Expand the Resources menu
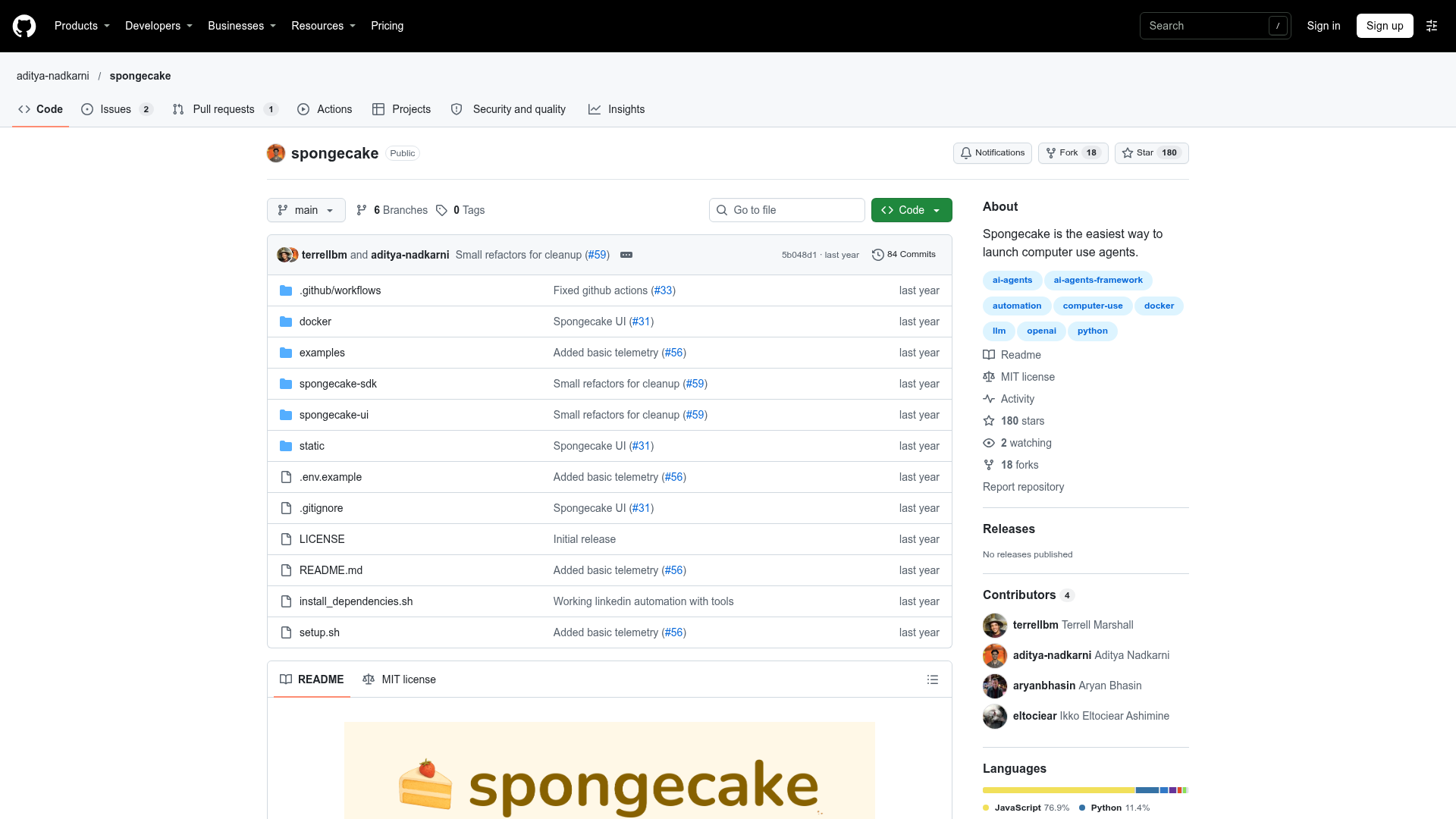Viewport: 1456px width, 819px height. [323, 26]
